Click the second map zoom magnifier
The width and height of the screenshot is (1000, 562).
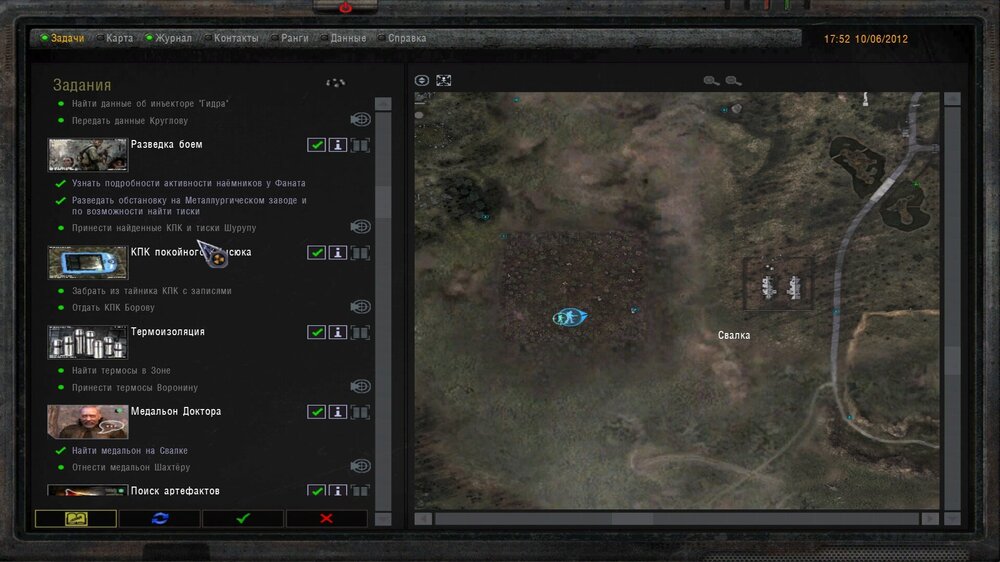click(733, 80)
